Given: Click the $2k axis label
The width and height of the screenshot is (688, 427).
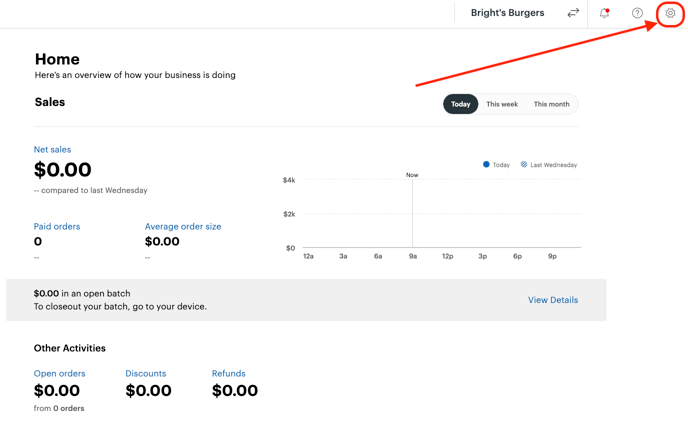Looking at the screenshot, I should click(289, 214).
